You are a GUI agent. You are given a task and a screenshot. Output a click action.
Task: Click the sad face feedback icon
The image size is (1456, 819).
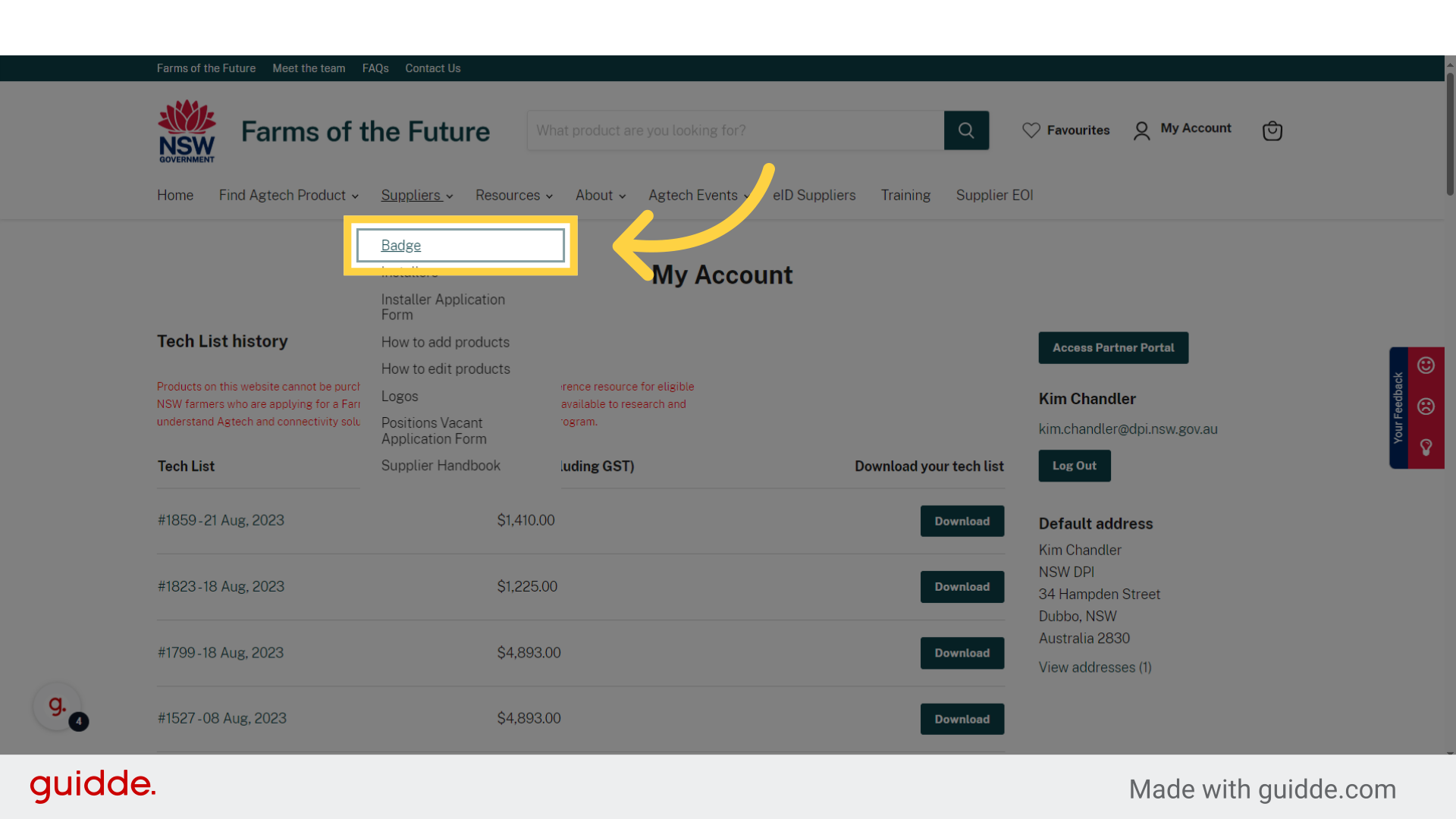pyautogui.click(x=1426, y=406)
